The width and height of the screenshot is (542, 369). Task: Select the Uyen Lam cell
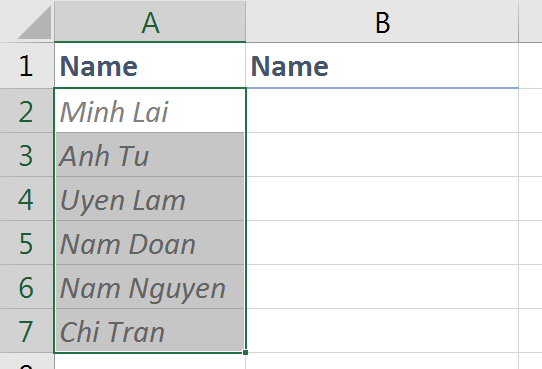[150, 199]
